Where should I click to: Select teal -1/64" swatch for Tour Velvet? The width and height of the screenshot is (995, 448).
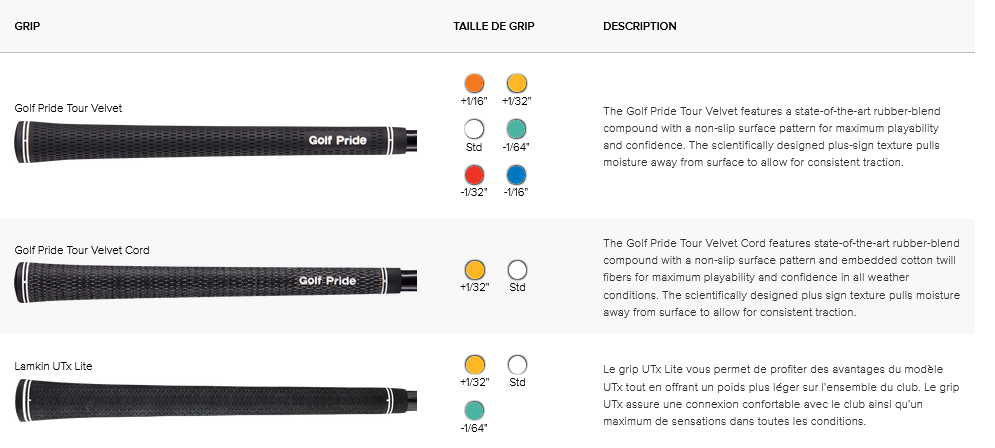click(x=517, y=129)
